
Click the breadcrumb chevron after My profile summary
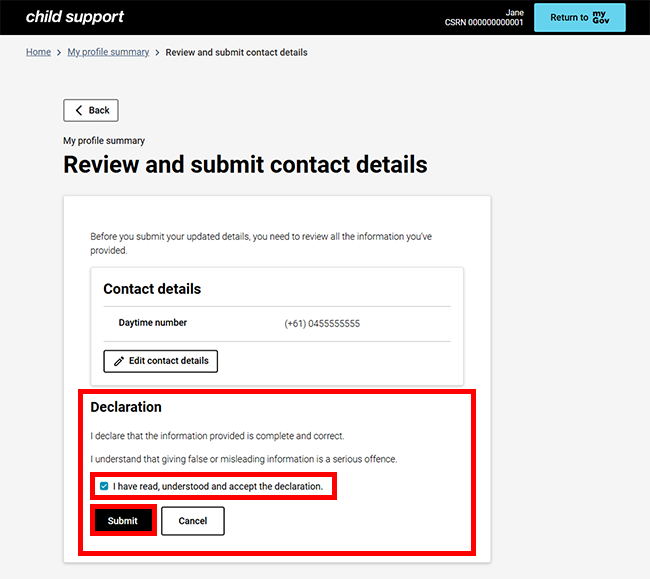[x=157, y=52]
